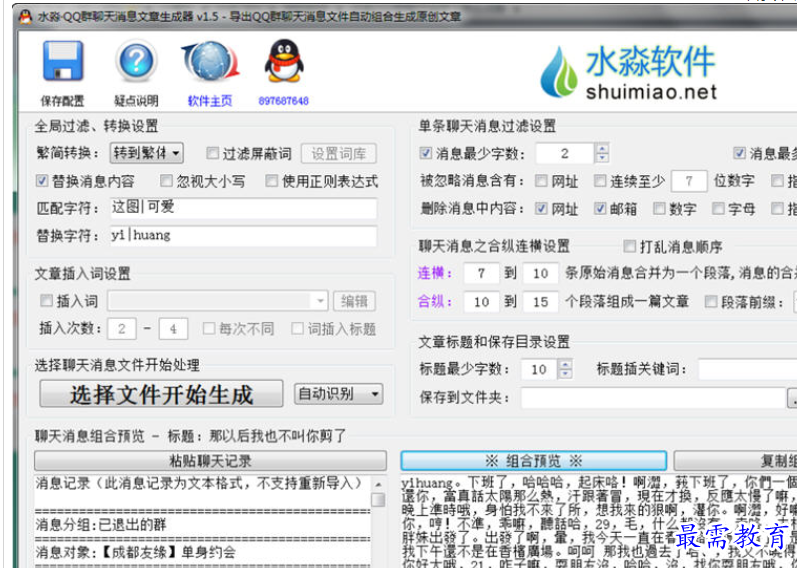This screenshot has width=797, height=568.
Task: Toggle 消息最少字数 checkbox
Action: (426, 153)
